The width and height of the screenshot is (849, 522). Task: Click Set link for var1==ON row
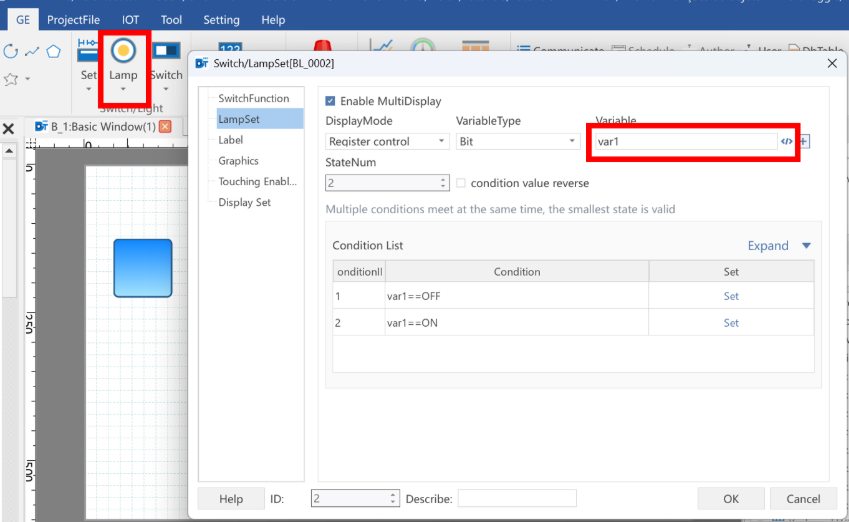click(x=731, y=323)
